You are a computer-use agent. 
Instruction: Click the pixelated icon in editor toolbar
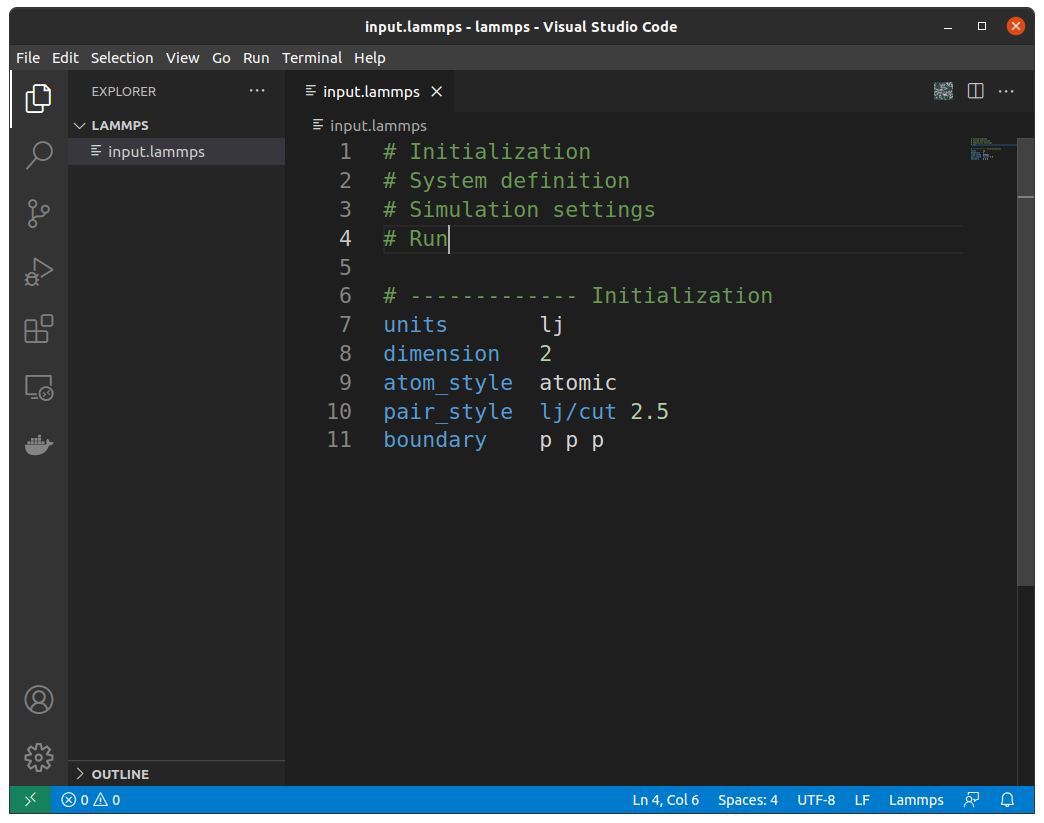click(x=943, y=91)
